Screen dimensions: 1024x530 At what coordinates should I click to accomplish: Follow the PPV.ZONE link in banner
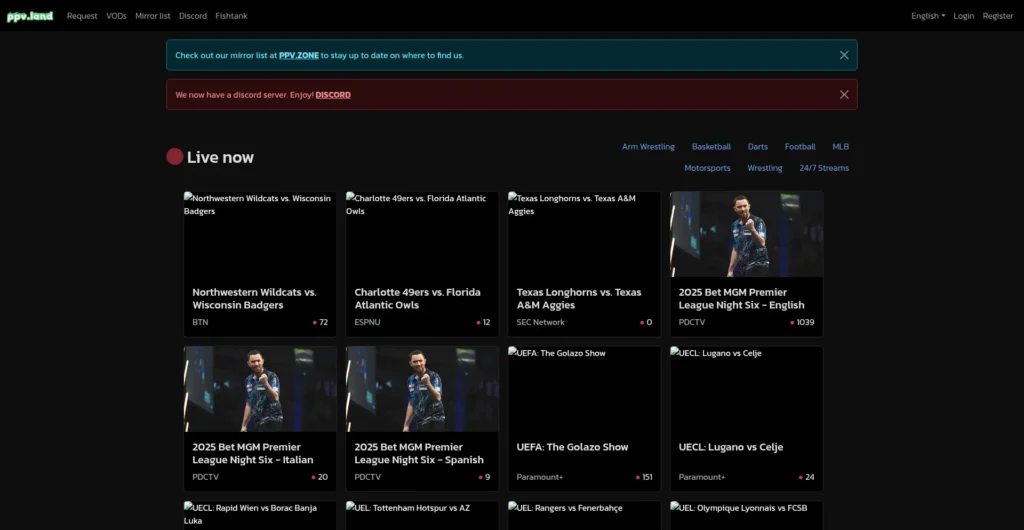[299, 55]
